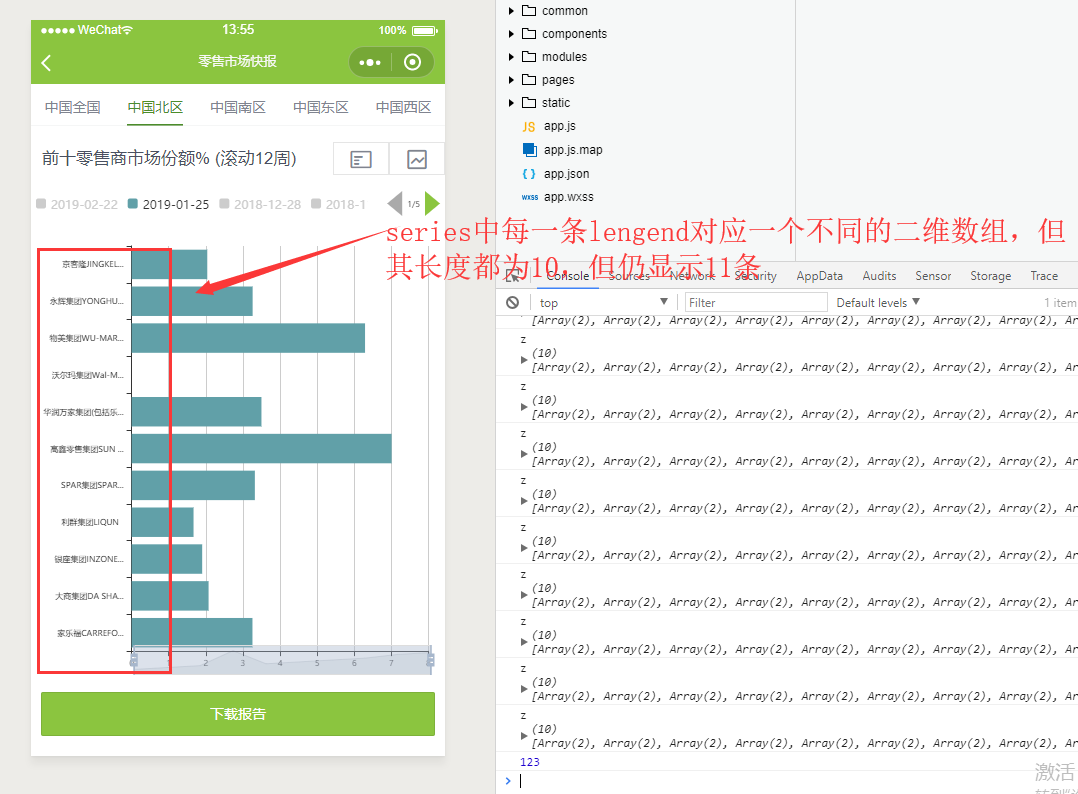Screen dimensions: 1078x794
Task: Select the 中国西区 tab
Action: click(x=404, y=107)
